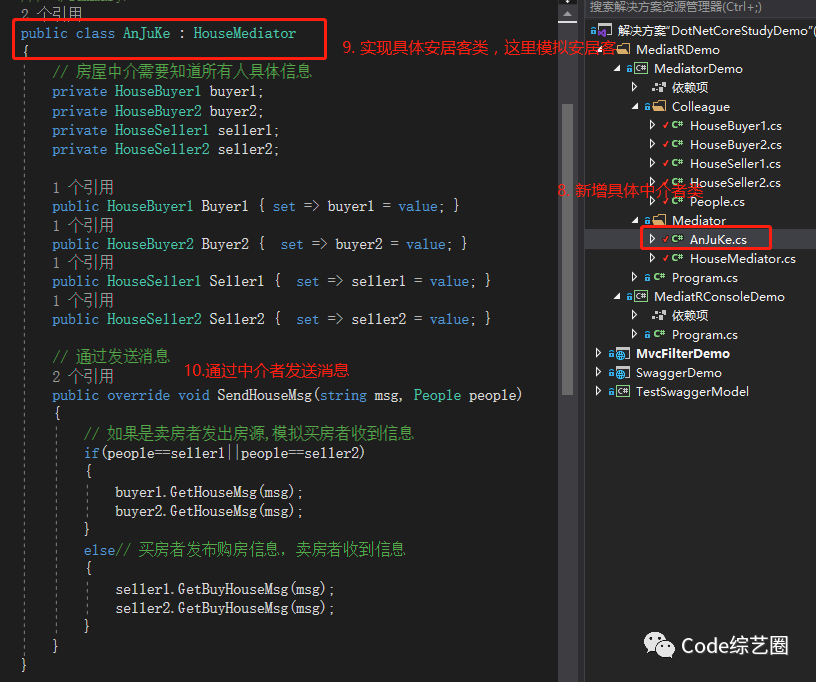Click the dependencies icon under MediatRConsoleDemo
The width and height of the screenshot is (816, 682).
659,315
